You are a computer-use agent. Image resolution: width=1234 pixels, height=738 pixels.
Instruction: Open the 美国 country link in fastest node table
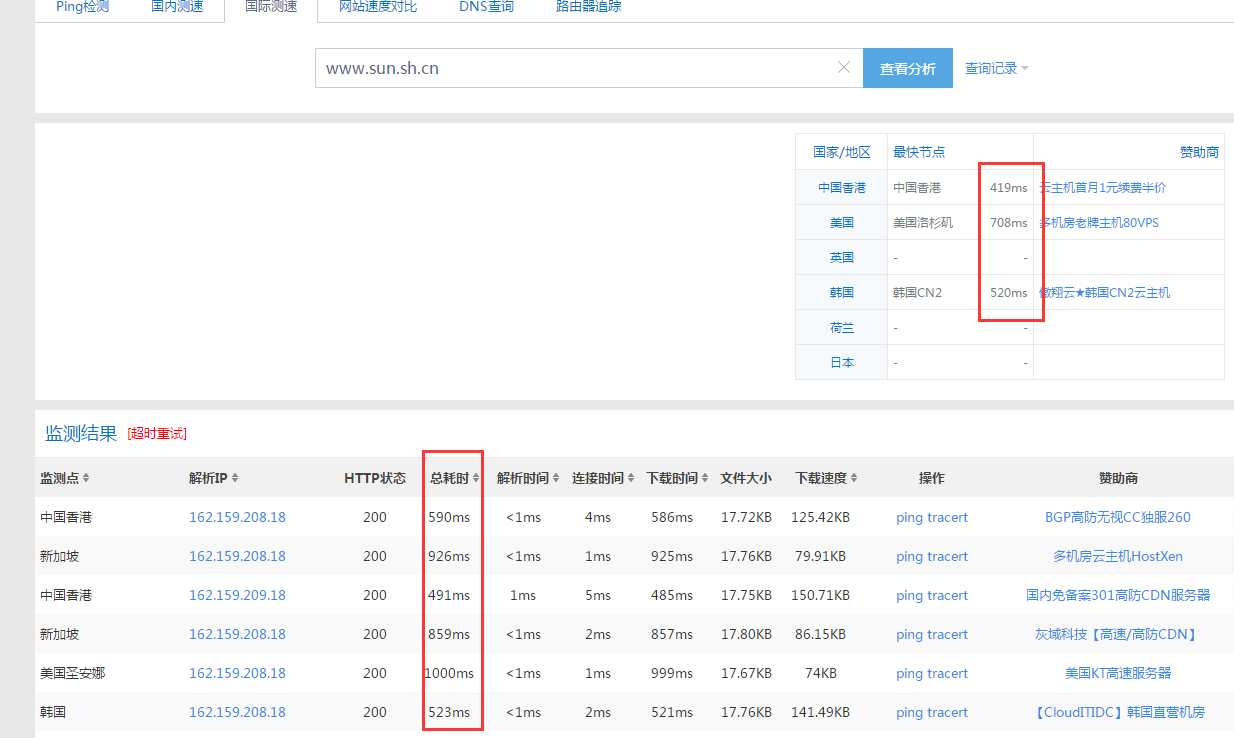coord(841,222)
